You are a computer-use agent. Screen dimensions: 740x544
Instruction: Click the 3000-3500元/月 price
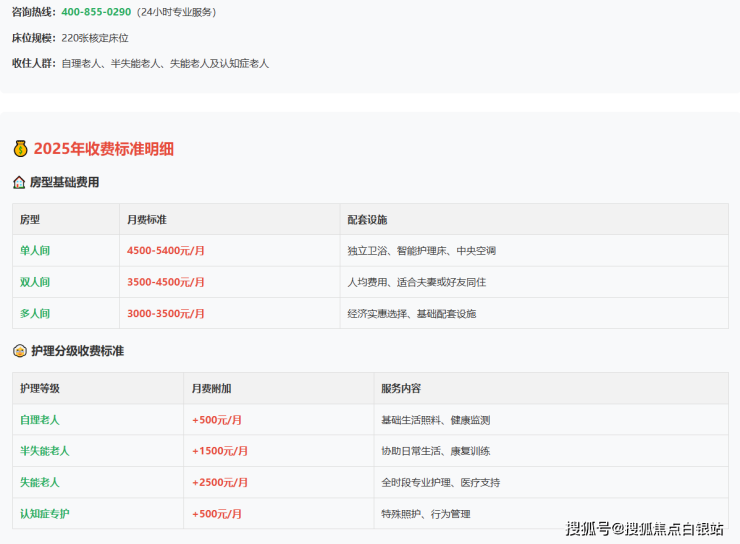coord(166,314)
